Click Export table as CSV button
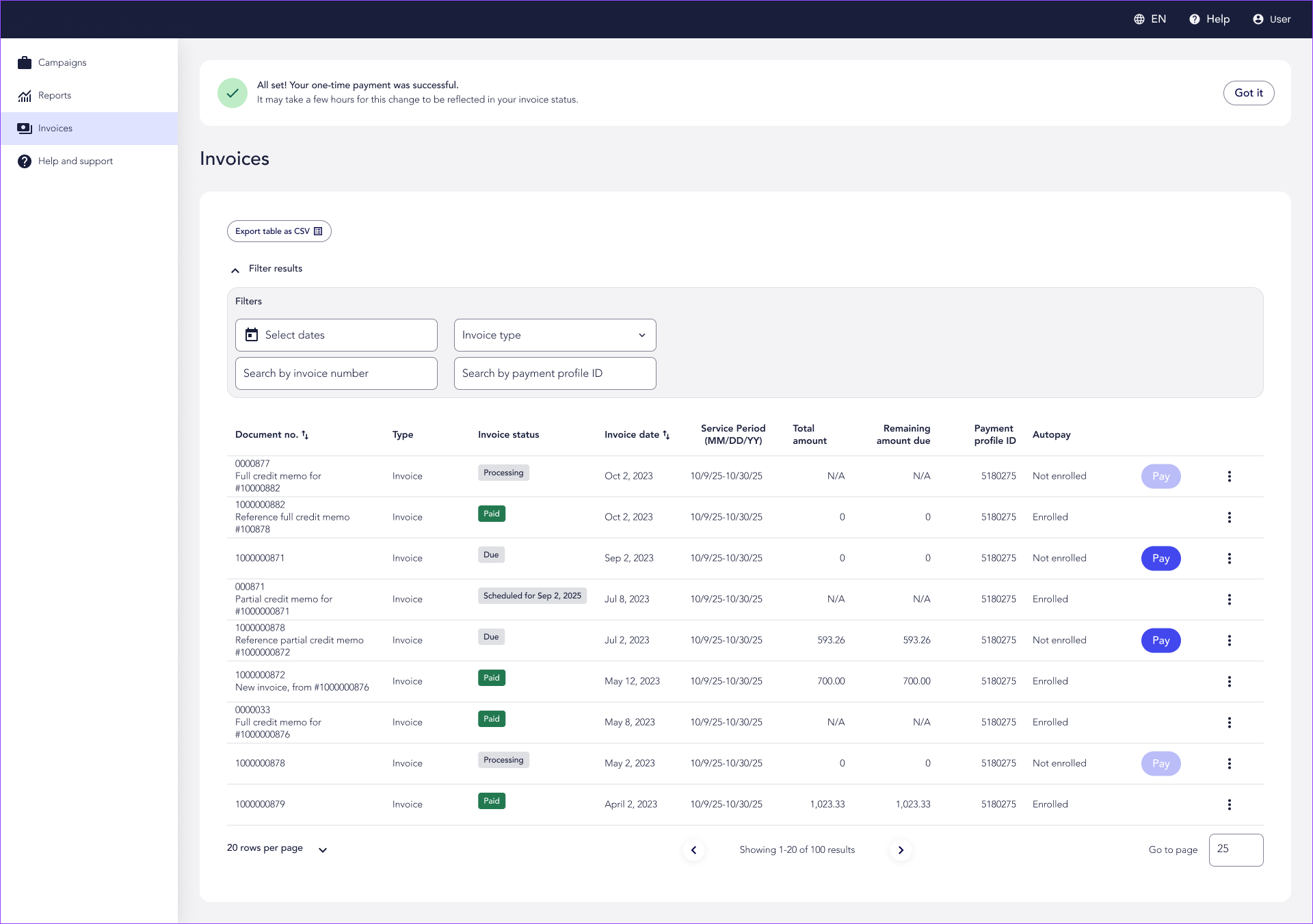Viewport: 1313px width, 924px height. [x=279, y=231]
